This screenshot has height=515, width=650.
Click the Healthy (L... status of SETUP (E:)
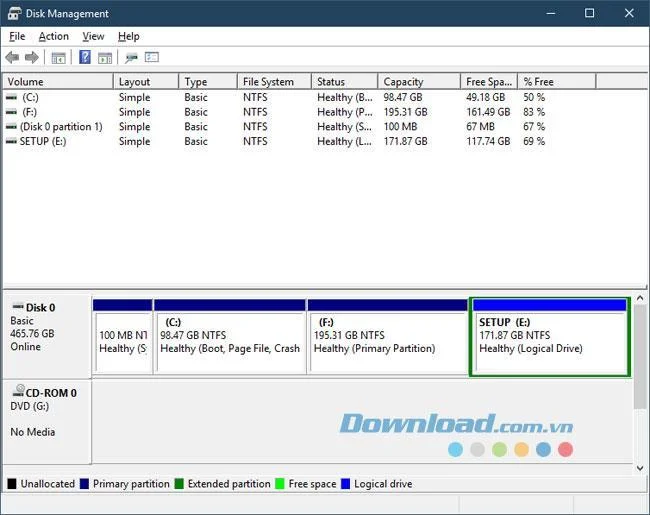pos(344,141)
